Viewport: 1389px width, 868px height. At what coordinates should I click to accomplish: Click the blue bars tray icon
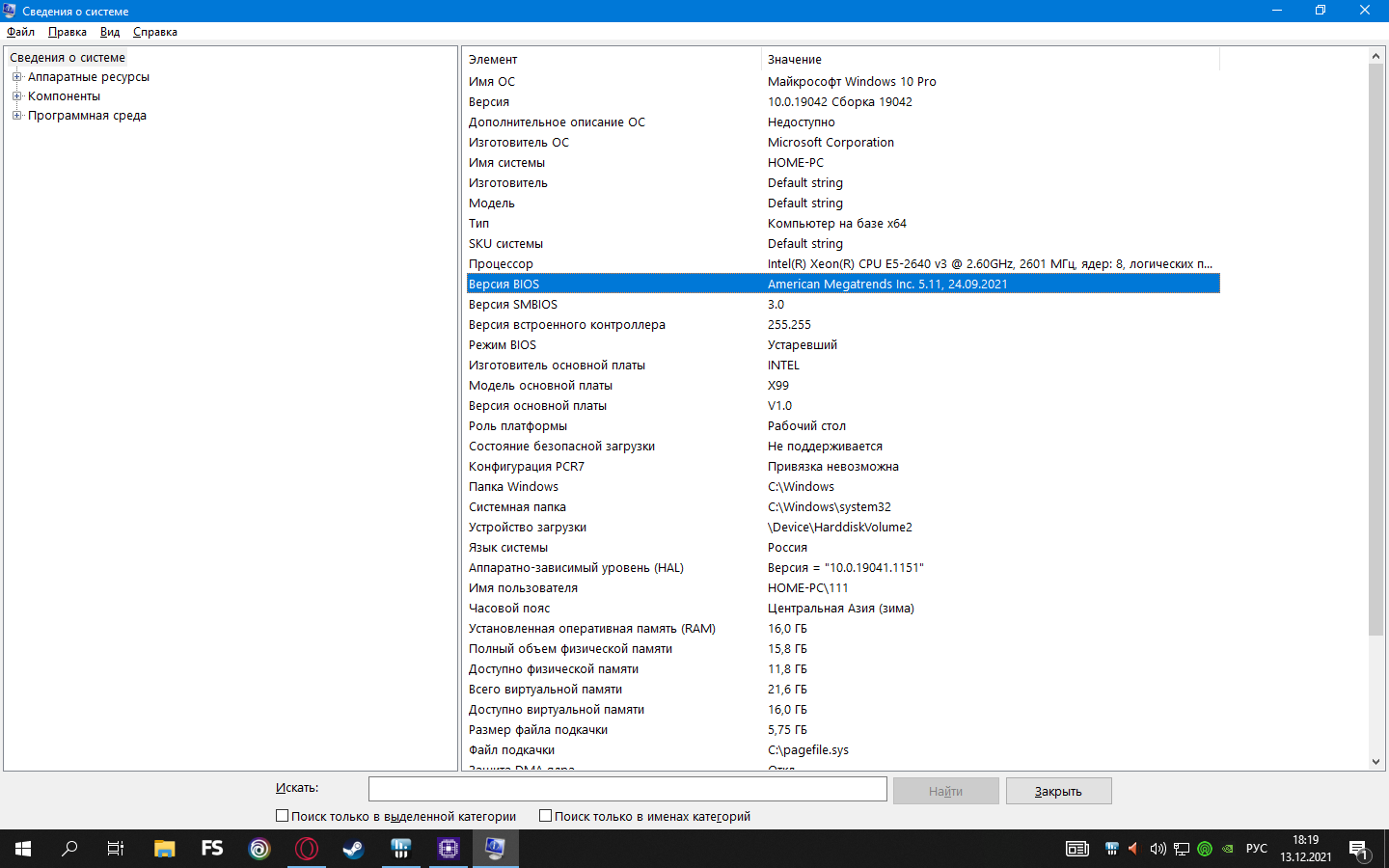click(1112, 849)
